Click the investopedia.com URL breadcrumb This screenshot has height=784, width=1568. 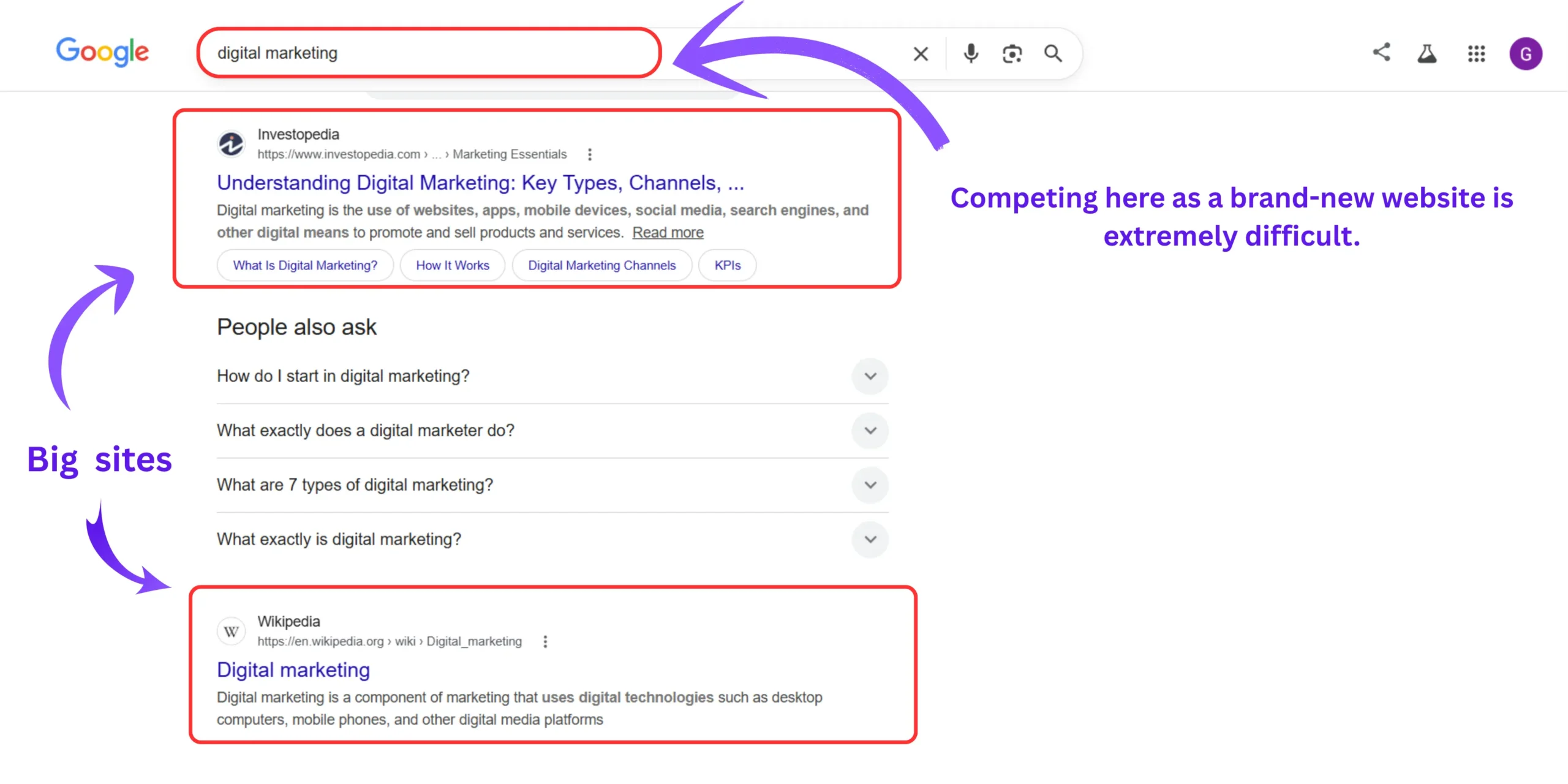click(x=412, y=154)
